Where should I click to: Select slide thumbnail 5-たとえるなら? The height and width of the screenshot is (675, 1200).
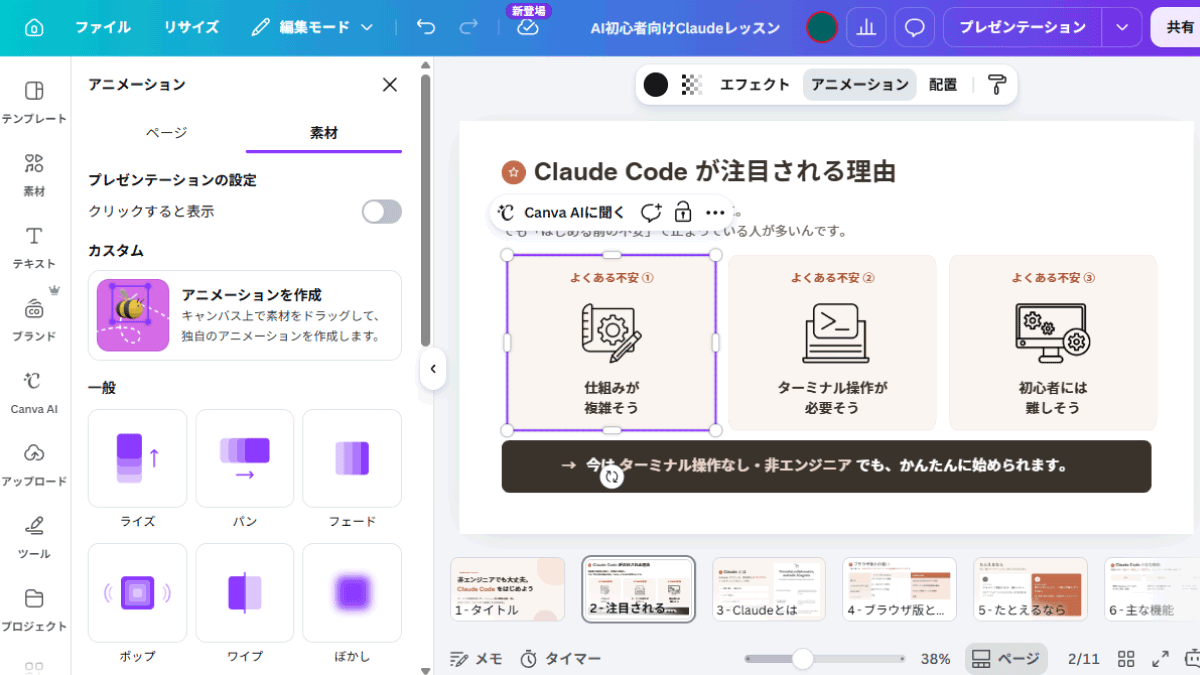[x=1031, y=589]
